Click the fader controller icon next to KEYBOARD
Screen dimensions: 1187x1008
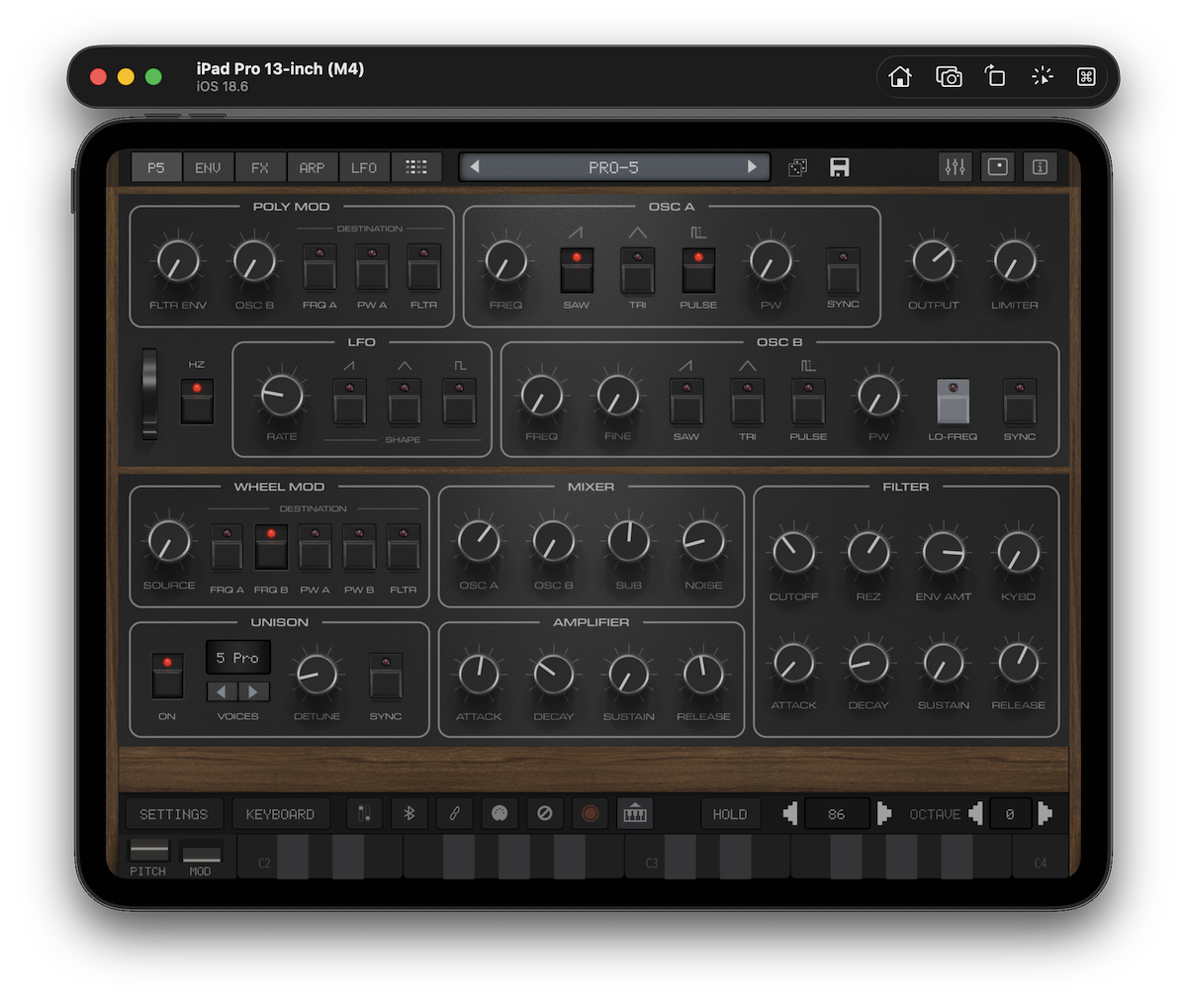tap(364, 814)
